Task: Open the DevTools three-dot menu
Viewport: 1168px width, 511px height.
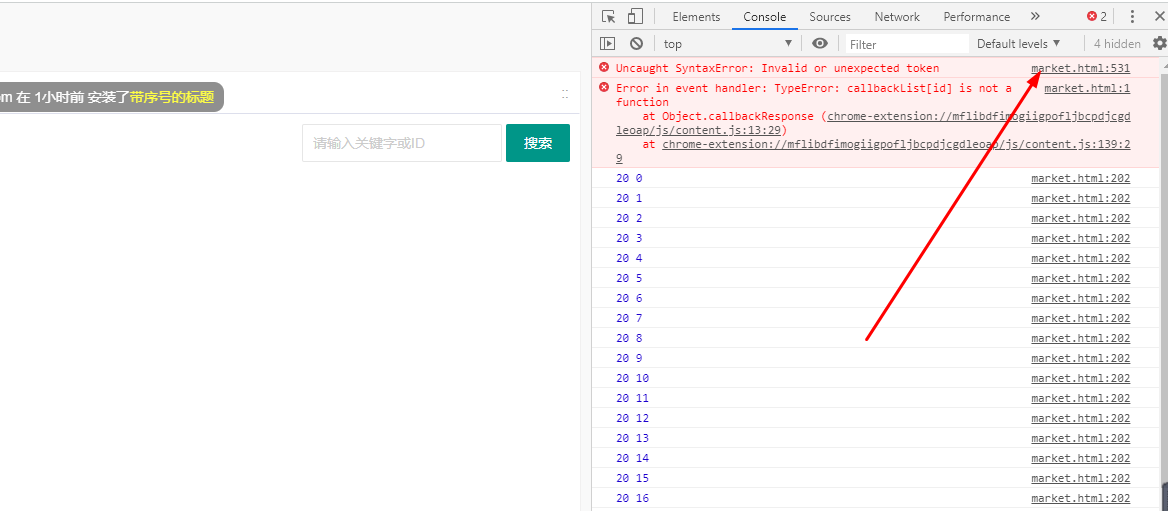Action: tap(1132, 17)
